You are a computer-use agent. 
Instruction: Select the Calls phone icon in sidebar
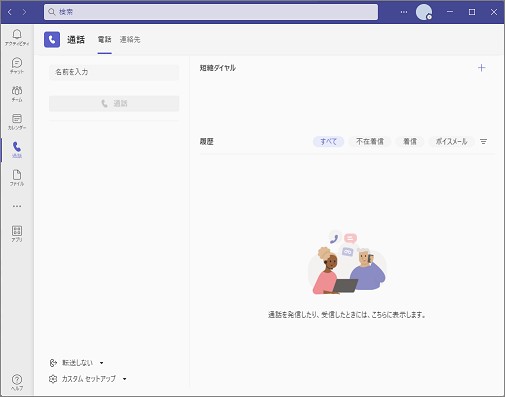tap(17, 150)
